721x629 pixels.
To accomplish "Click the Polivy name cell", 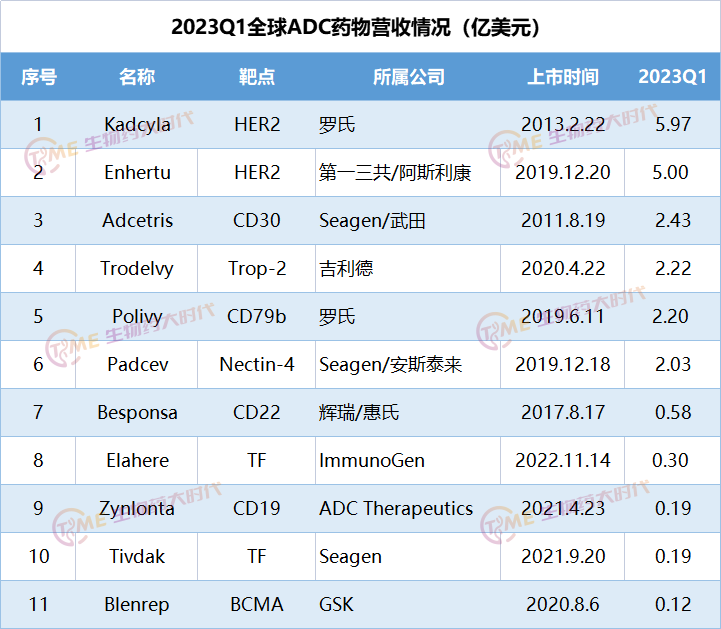I will click(x=137, y=316).
